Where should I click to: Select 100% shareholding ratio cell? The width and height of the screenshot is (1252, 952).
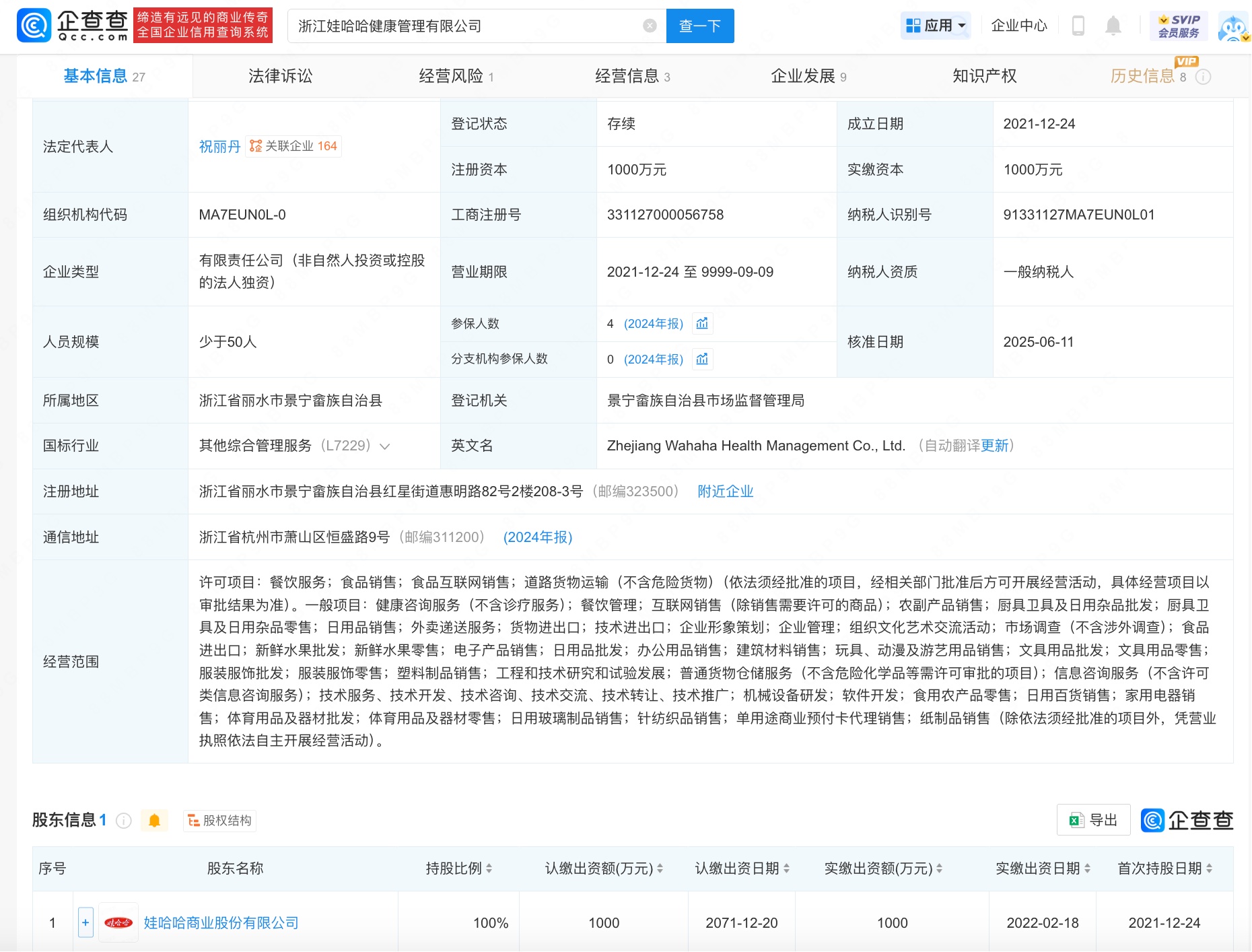pyautogui.click(x=491, y=923)
